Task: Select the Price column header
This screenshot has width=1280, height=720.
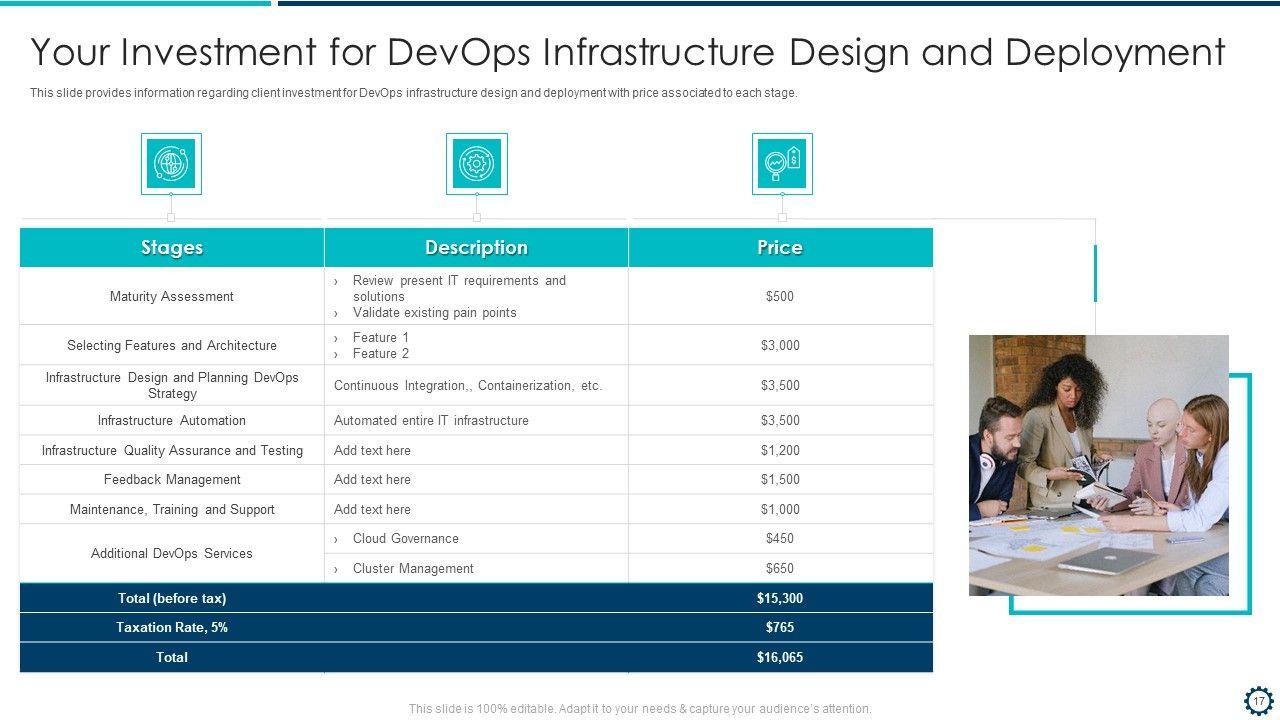Action: click(780, 248)
